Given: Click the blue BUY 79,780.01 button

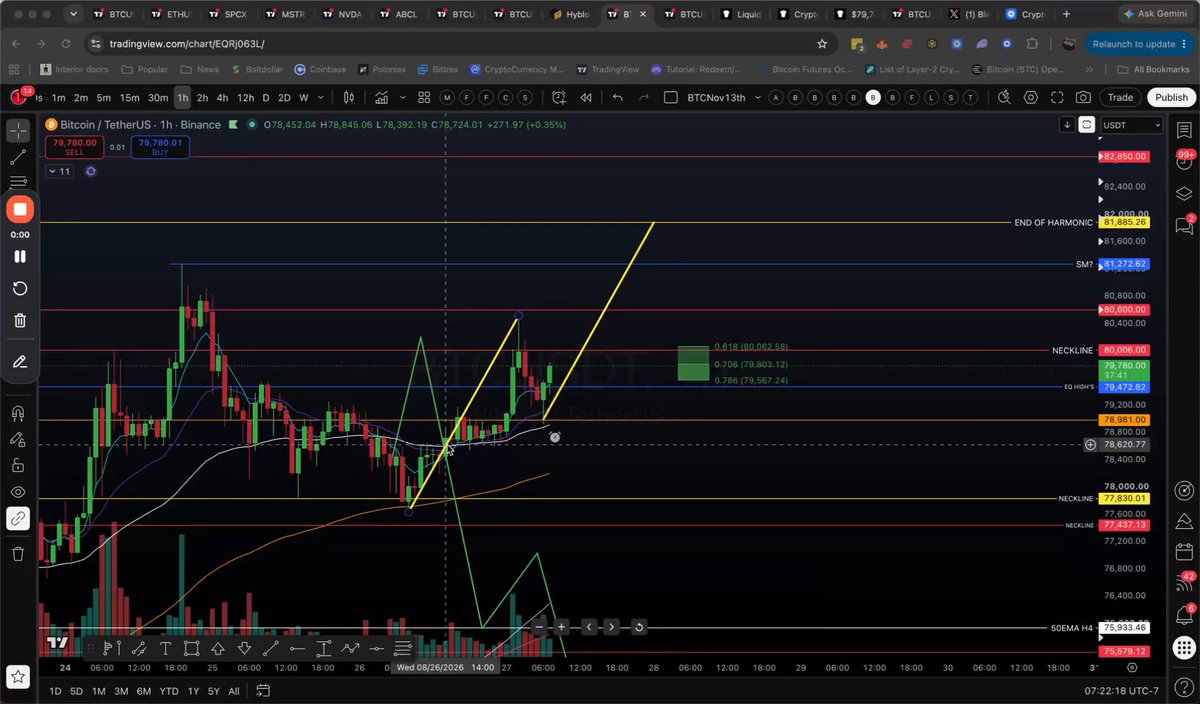Looking at the screenshot, I should [x=159, y=147].
